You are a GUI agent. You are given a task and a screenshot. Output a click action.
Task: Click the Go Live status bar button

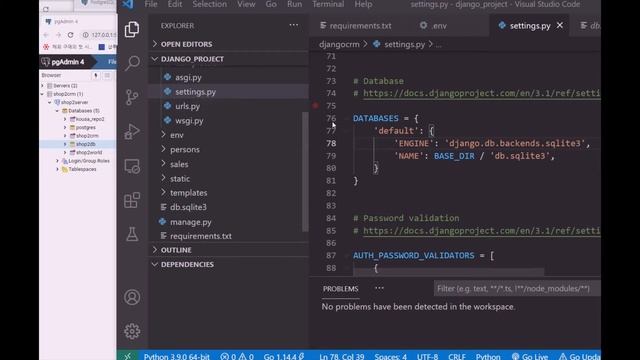[530, 356]
